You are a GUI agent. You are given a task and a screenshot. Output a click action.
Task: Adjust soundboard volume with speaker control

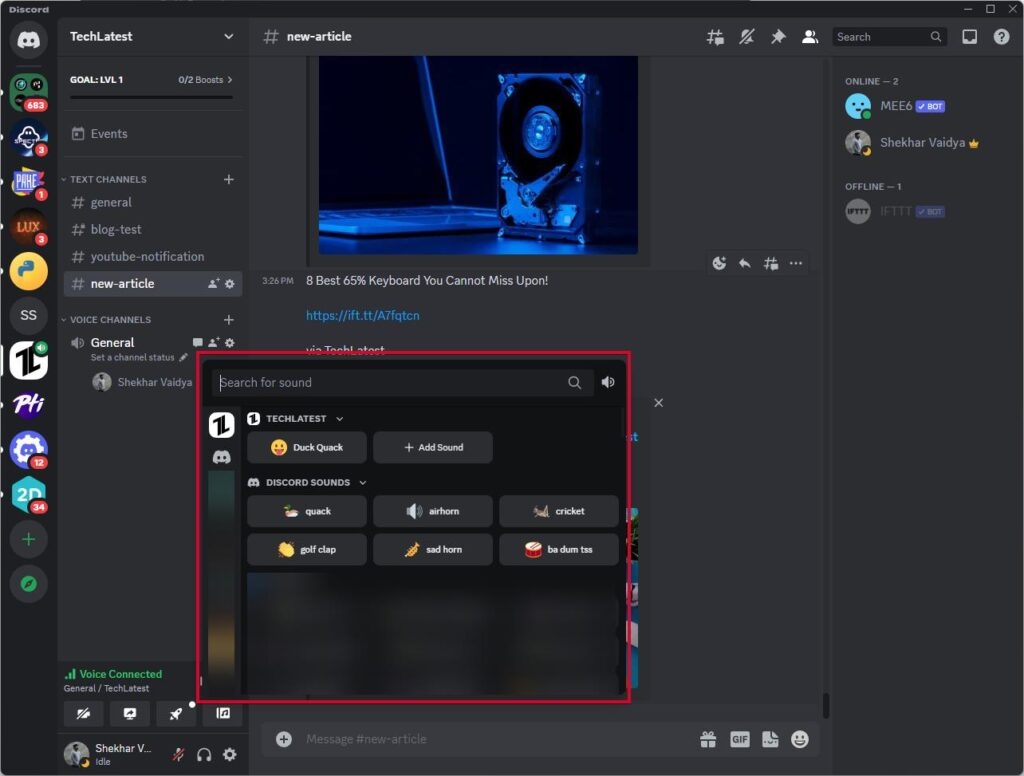point(608,382)
